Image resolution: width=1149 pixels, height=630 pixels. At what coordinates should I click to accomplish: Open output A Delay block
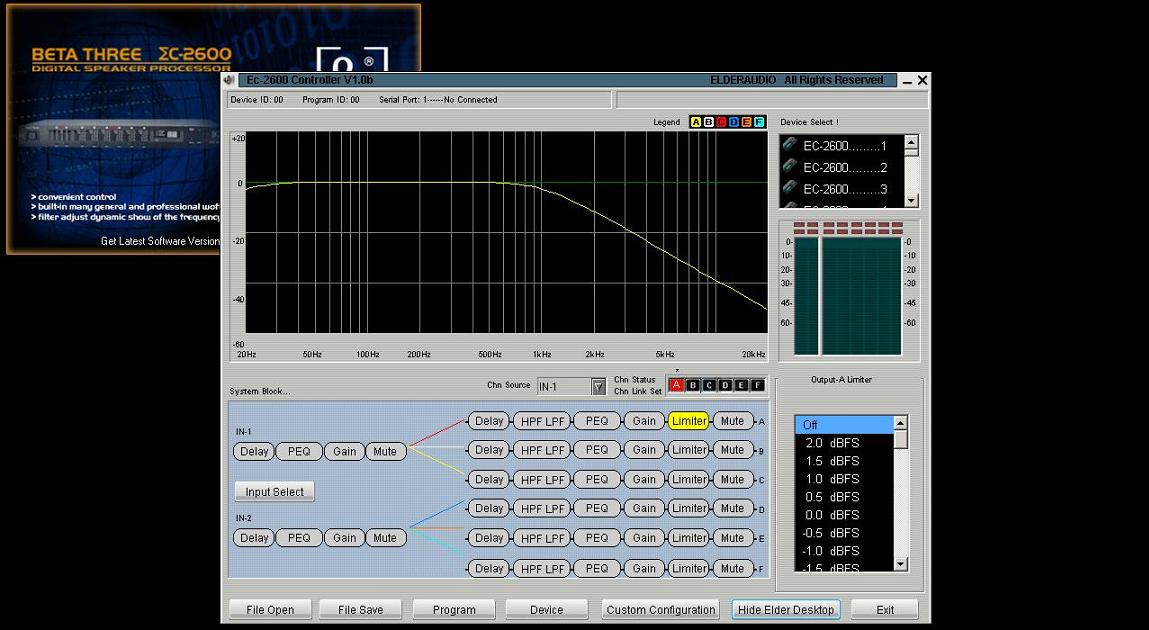click(489, 420)
